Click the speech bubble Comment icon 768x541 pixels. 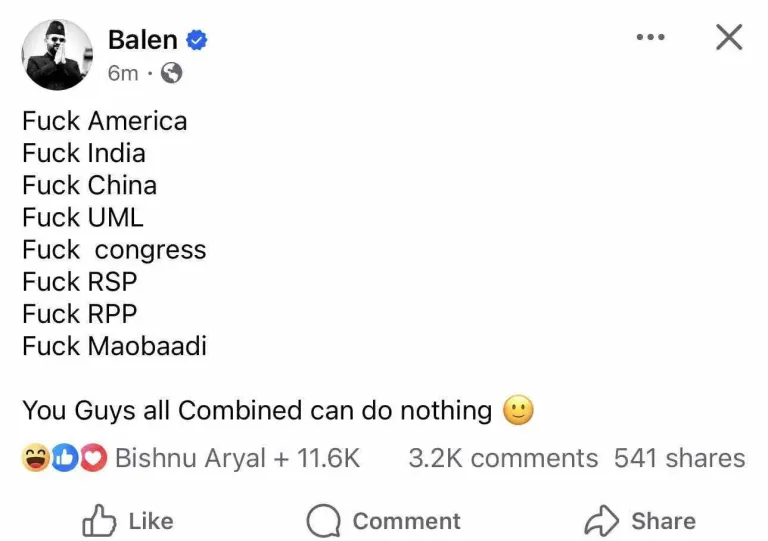point(324,520)
